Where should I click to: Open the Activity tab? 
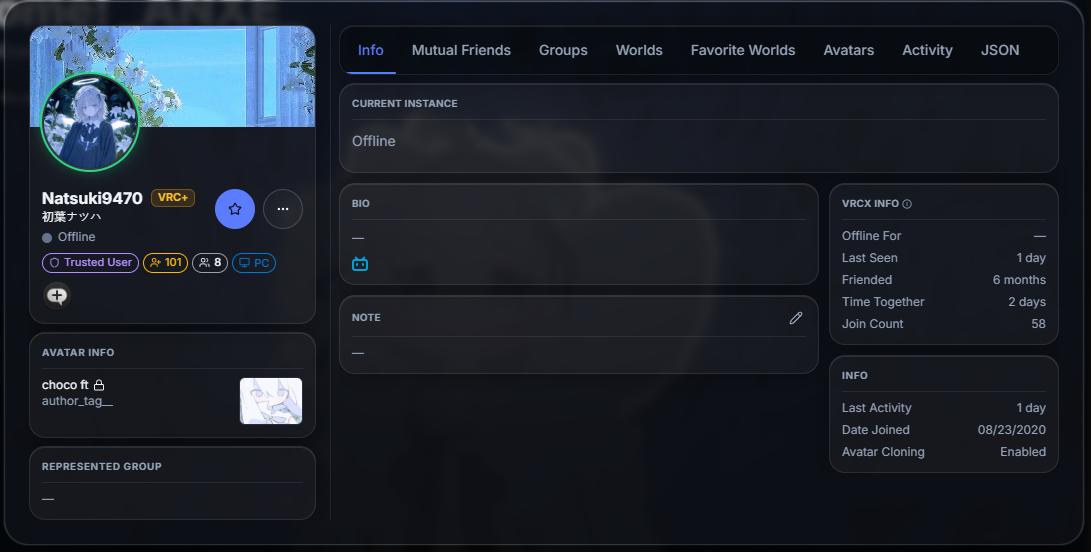[927, 50]
